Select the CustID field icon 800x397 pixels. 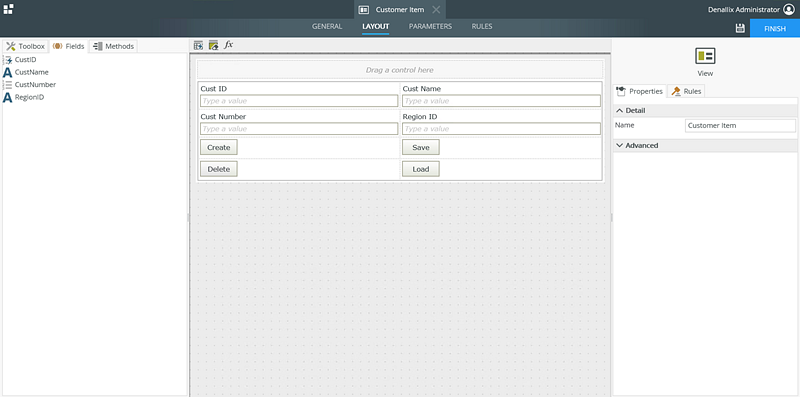[8, 60]
